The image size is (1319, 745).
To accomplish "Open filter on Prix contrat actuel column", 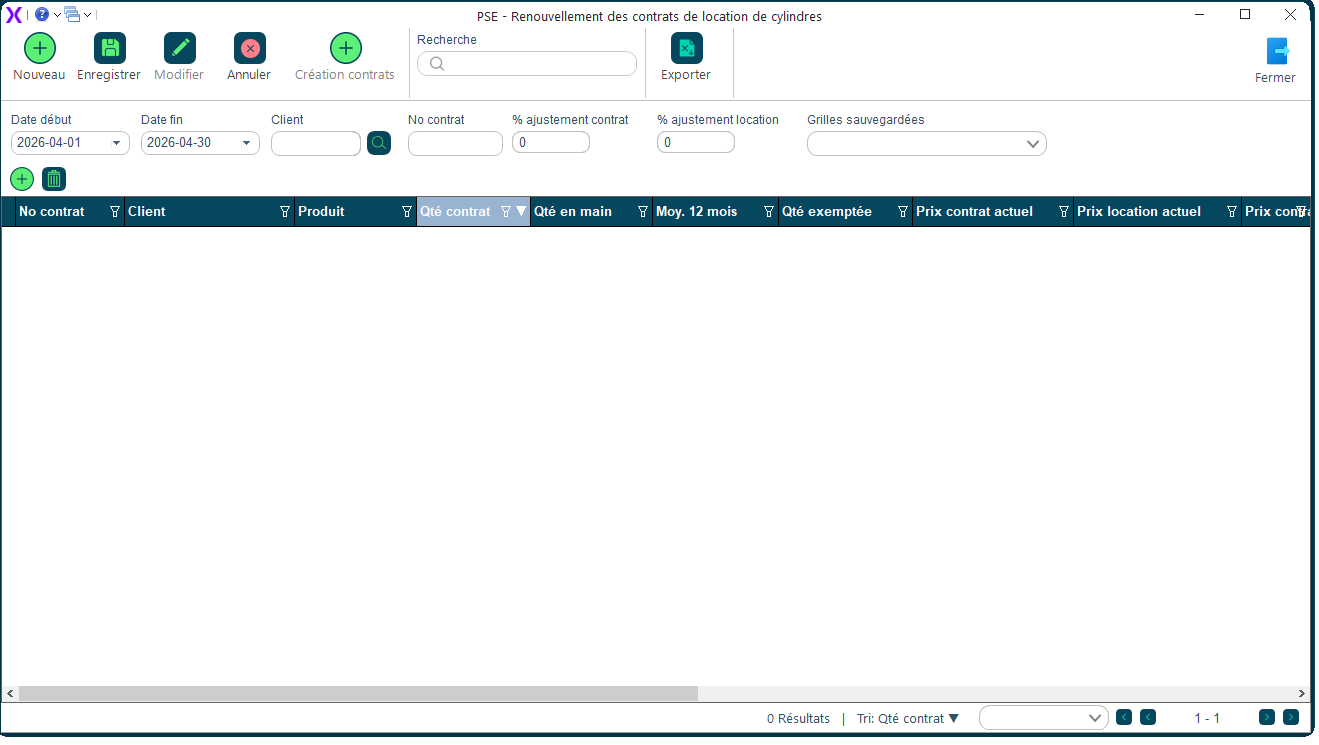I will [1063, 212].
